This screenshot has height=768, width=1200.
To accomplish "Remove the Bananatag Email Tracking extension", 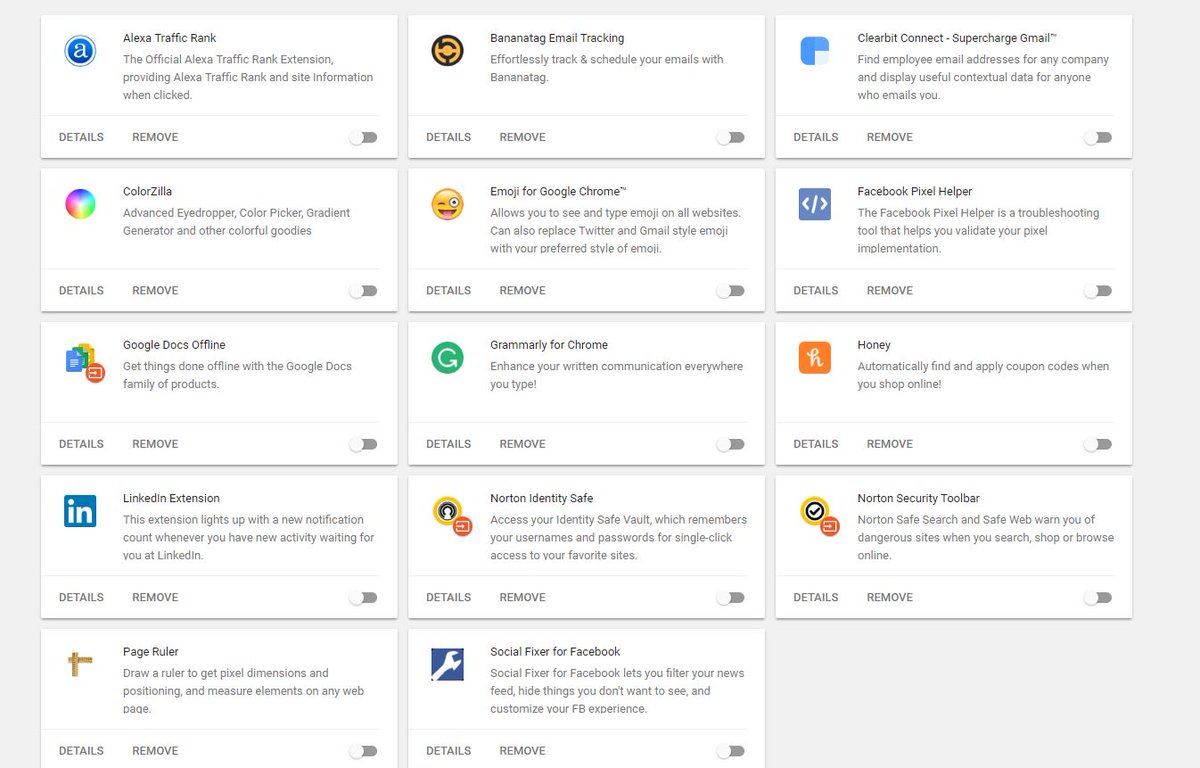I will pyautogui.click(x=522, y=137).
